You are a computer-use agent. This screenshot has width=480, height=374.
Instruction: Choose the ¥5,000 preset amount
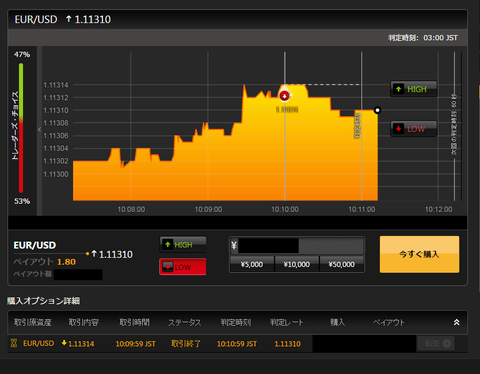pos(252,264)
